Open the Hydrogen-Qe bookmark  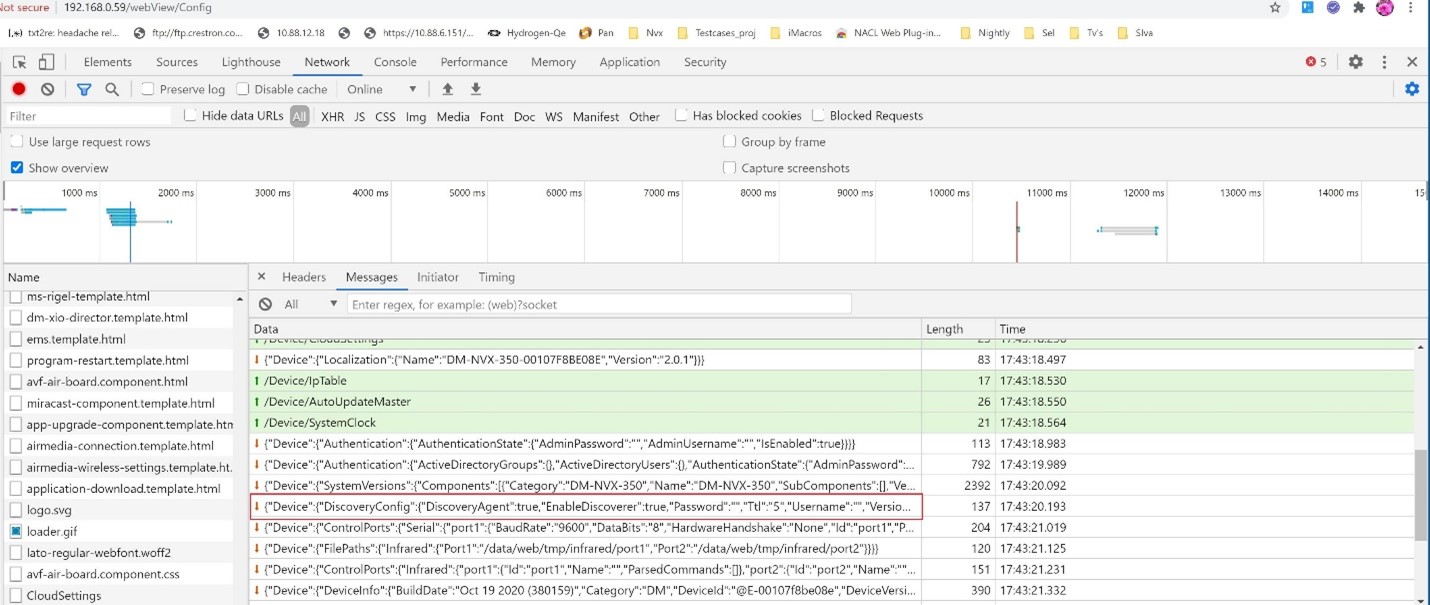(527, 33)
